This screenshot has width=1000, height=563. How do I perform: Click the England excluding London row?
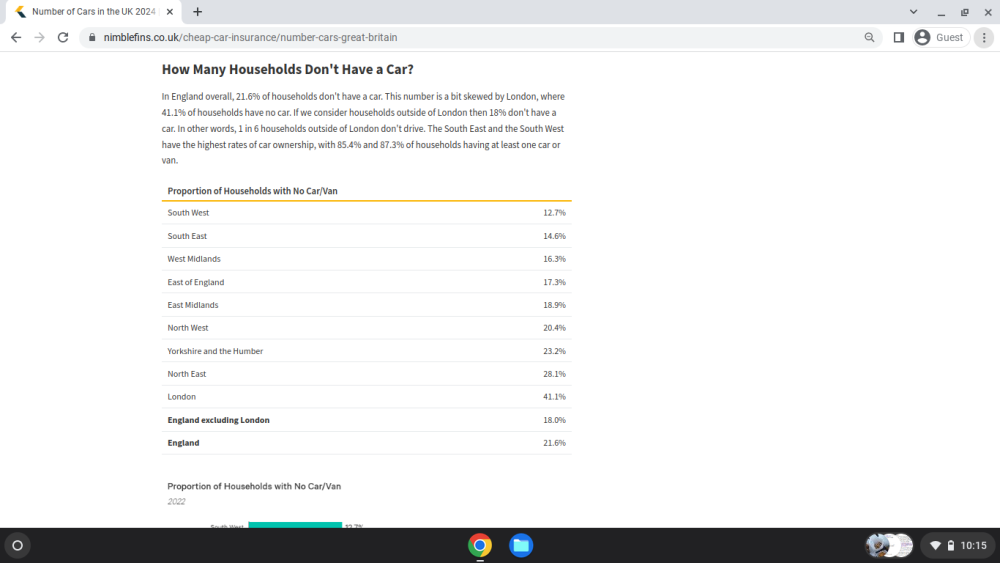(x=366, y=420)
